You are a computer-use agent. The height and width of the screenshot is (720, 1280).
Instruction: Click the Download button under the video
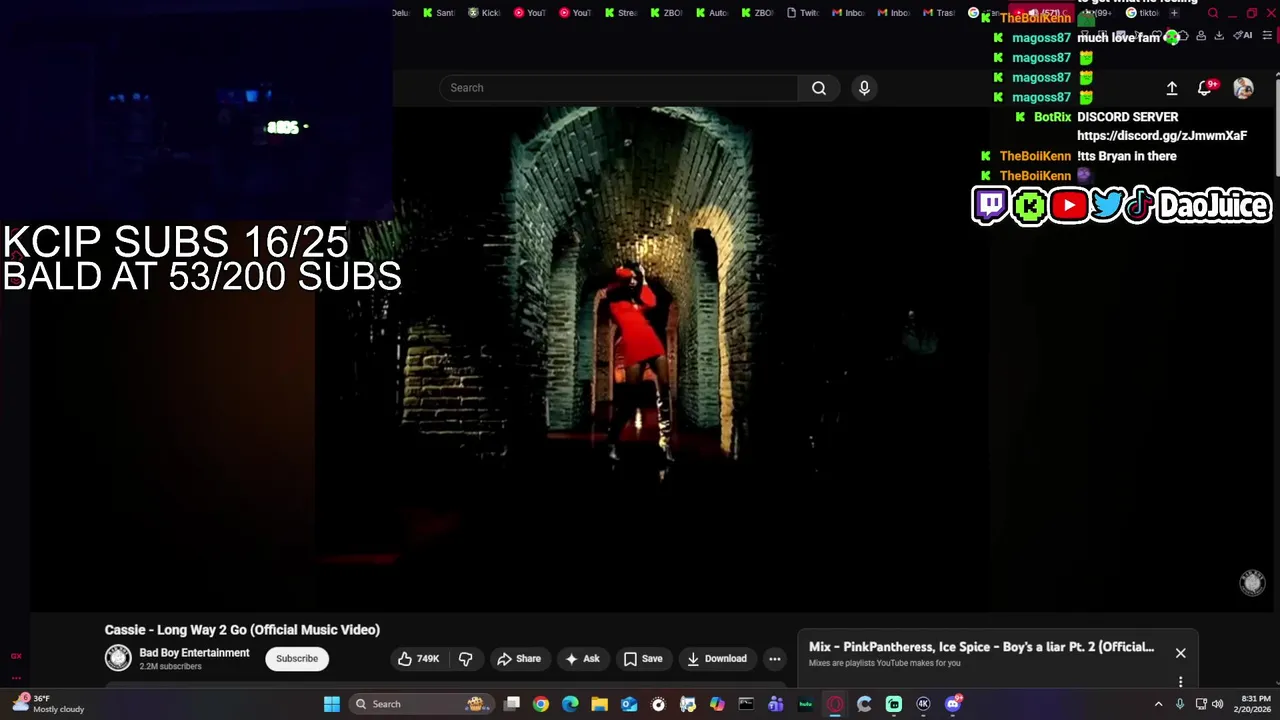[716, 659]
